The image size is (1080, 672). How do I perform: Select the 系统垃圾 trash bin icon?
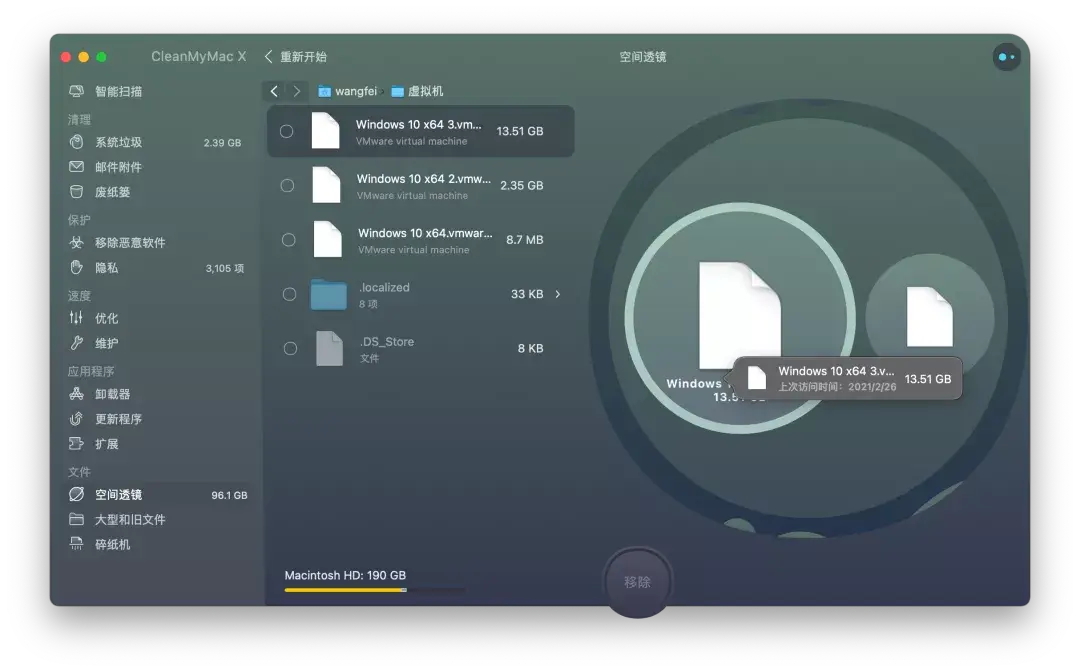pyautogui.click(x=76, y=142)
